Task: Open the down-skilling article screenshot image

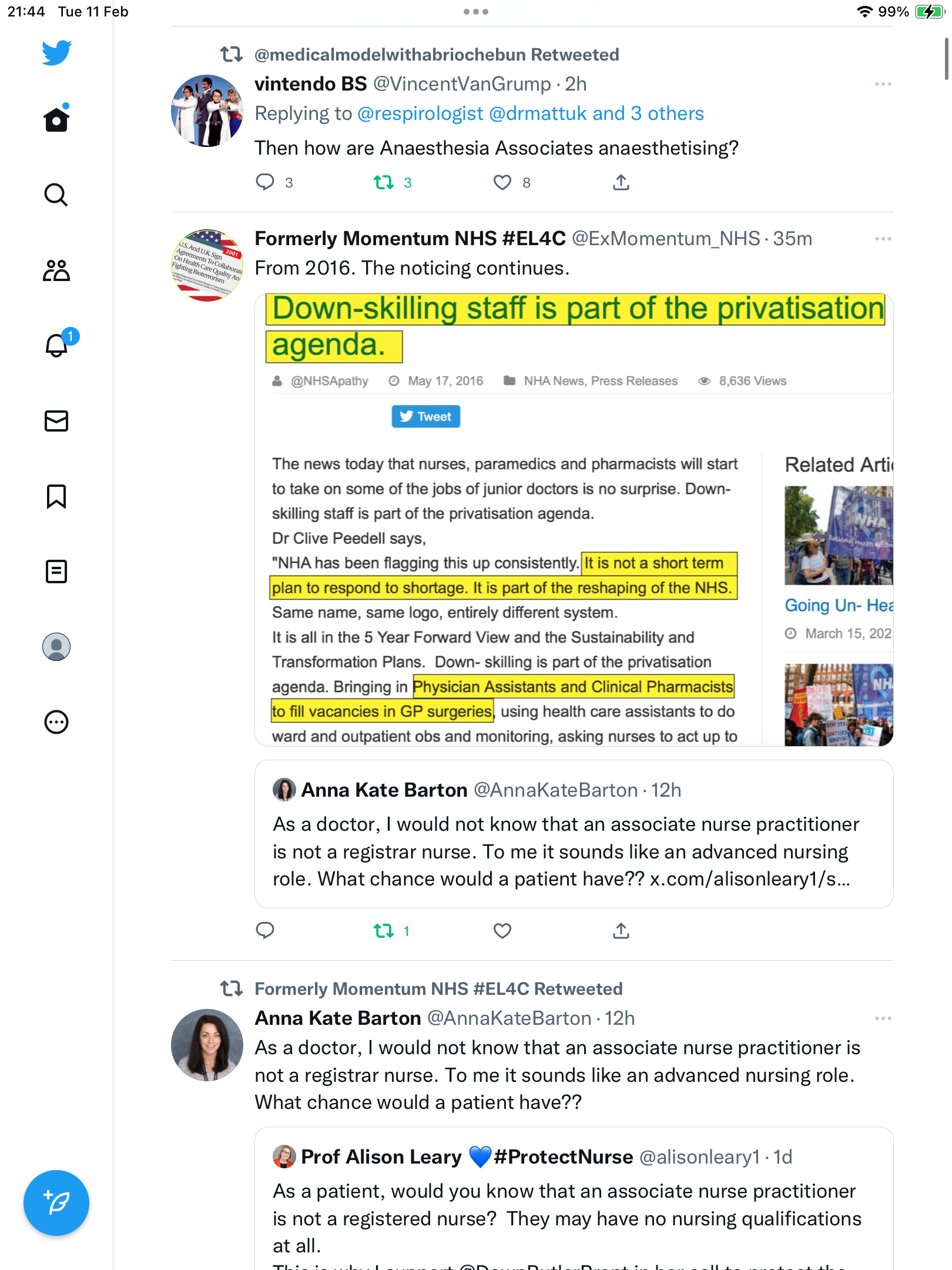Action: [574, 520]
